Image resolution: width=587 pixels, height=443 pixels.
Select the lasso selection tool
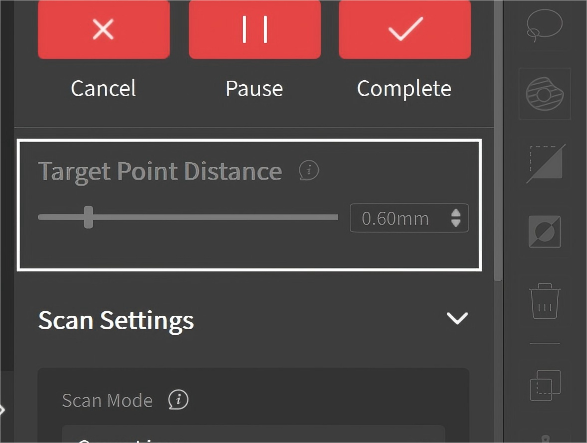point(544,25)
